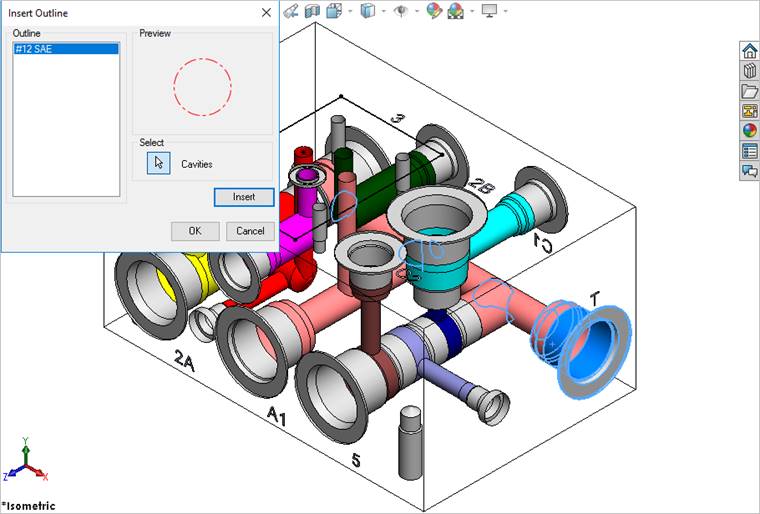Viewport: 760px width, 514px height.
Task: Open Appearances and Scenes task pane tab
Action: point(749,131)
